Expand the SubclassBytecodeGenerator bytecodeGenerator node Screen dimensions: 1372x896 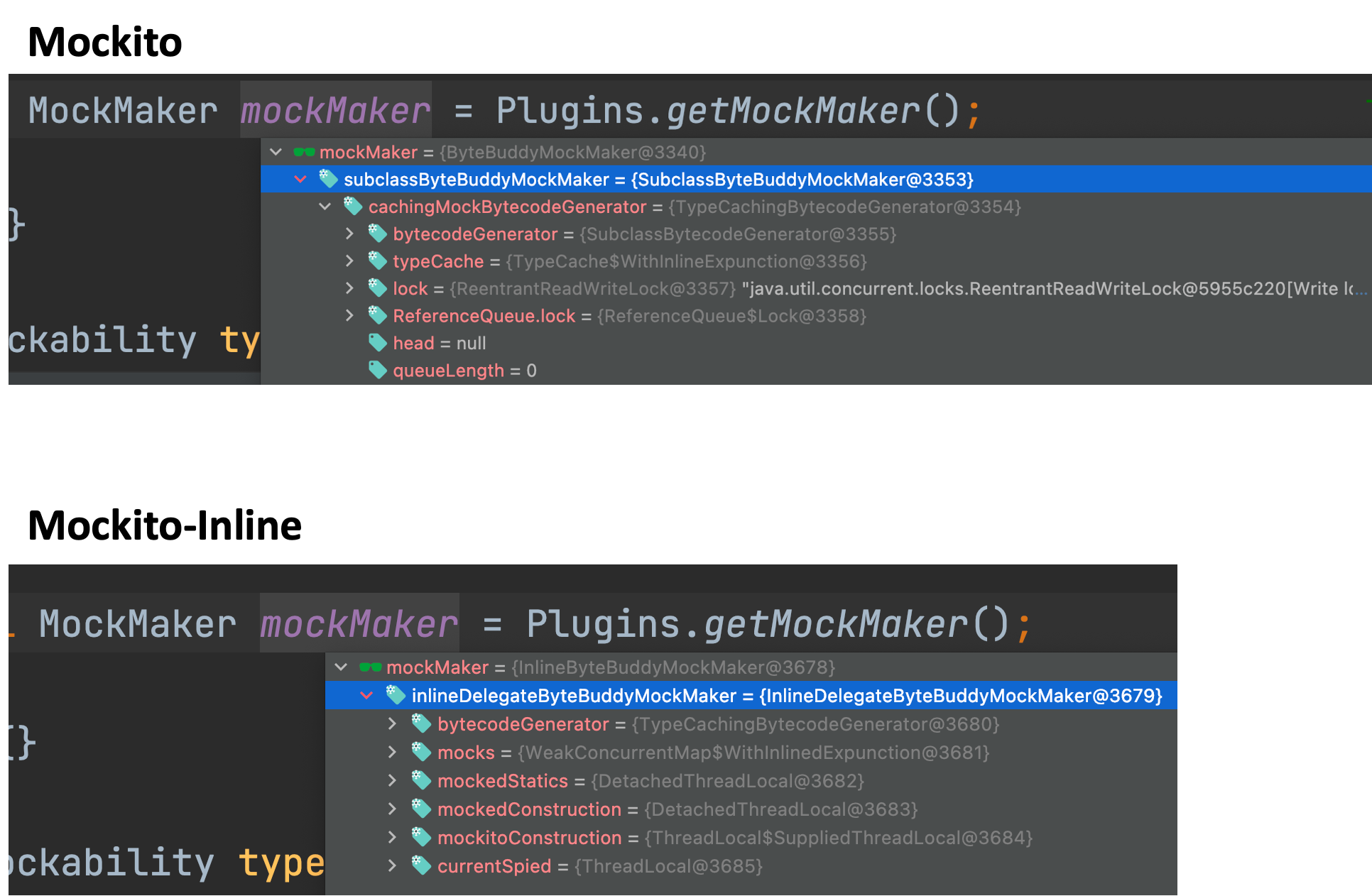pos(349,234)
